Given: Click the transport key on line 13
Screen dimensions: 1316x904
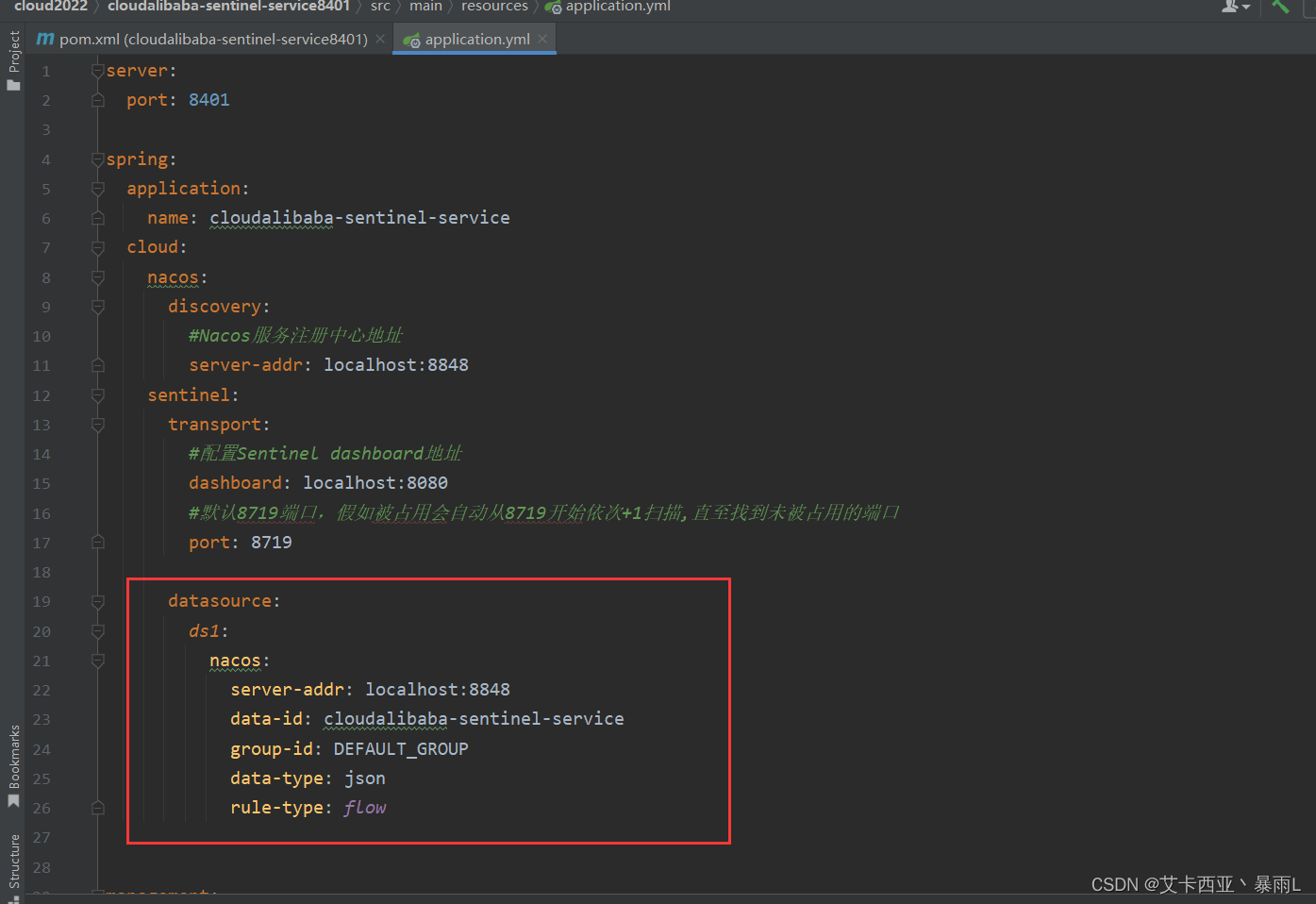Looking at the screenshot, I should 214,425.
